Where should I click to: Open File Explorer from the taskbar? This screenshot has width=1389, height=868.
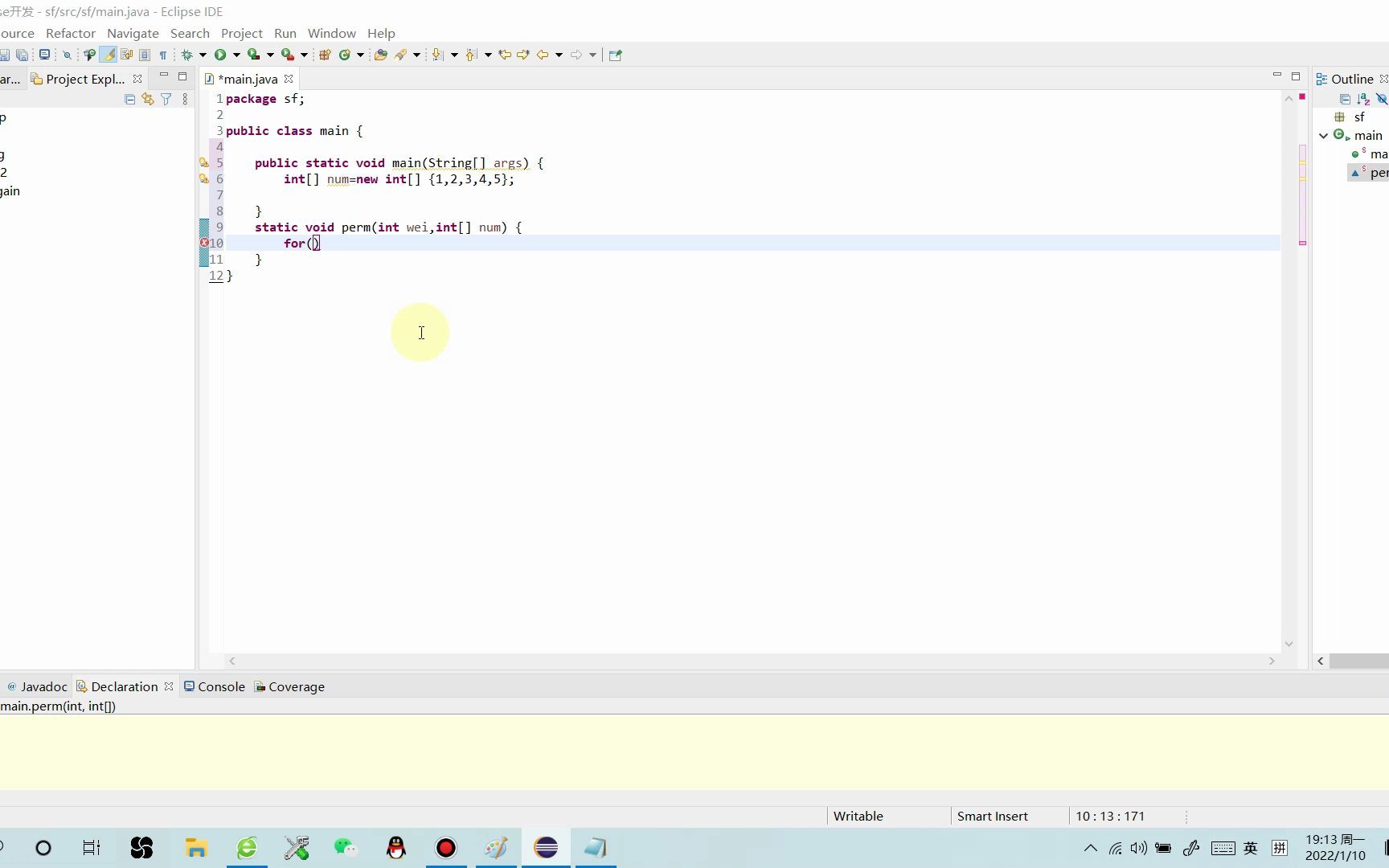[x=196, y=847]
